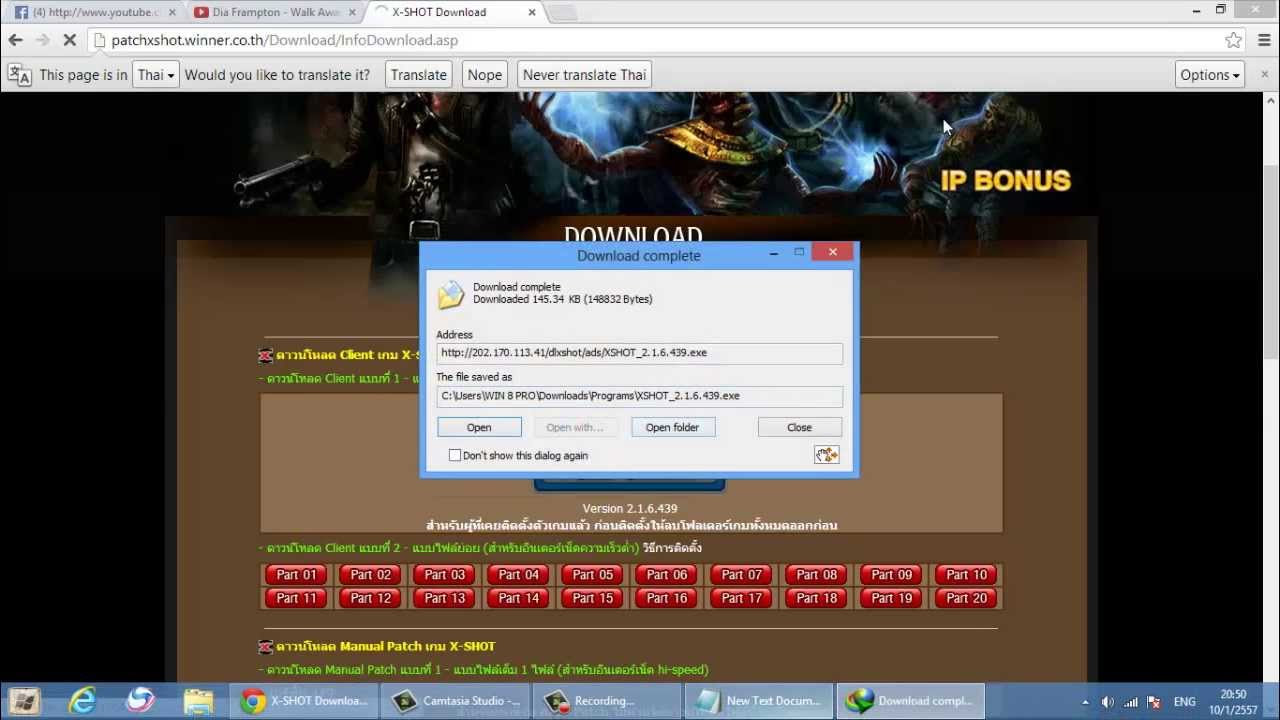Click Open folder button
The image size is (1280, 720).
[672, 427]
